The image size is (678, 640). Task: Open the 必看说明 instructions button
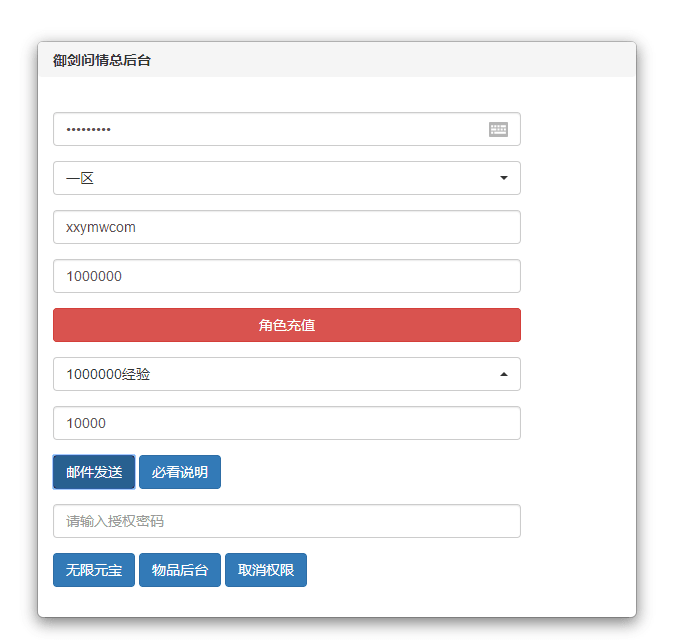(180, 472)
